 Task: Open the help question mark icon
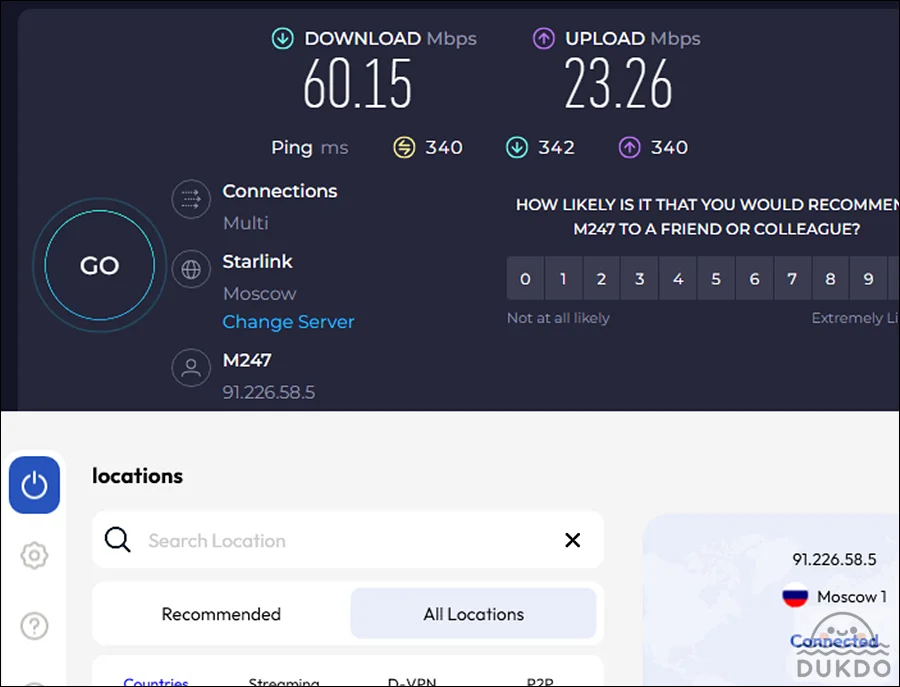click(34, 626)
